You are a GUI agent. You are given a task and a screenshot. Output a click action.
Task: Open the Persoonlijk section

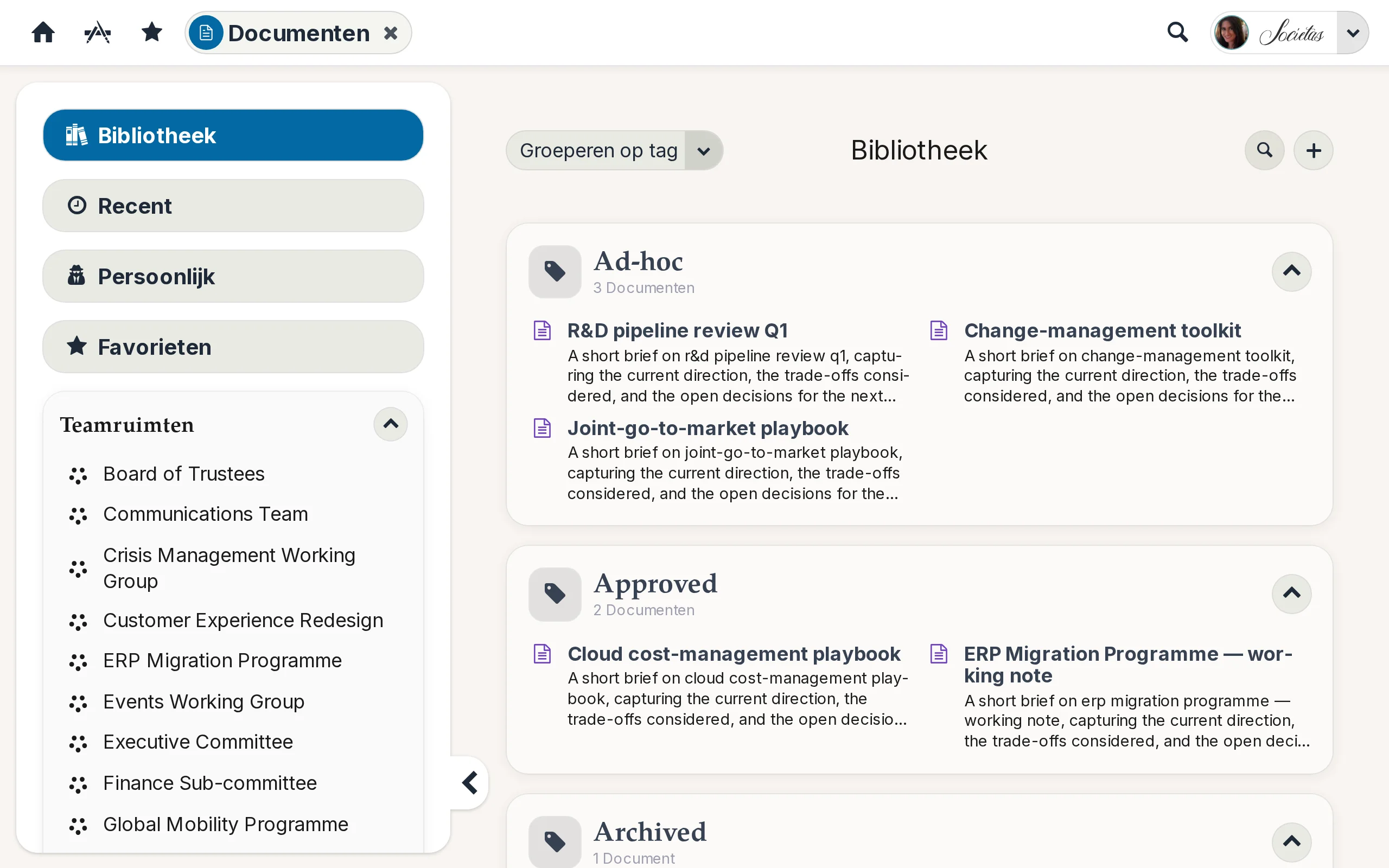[233, 276]
